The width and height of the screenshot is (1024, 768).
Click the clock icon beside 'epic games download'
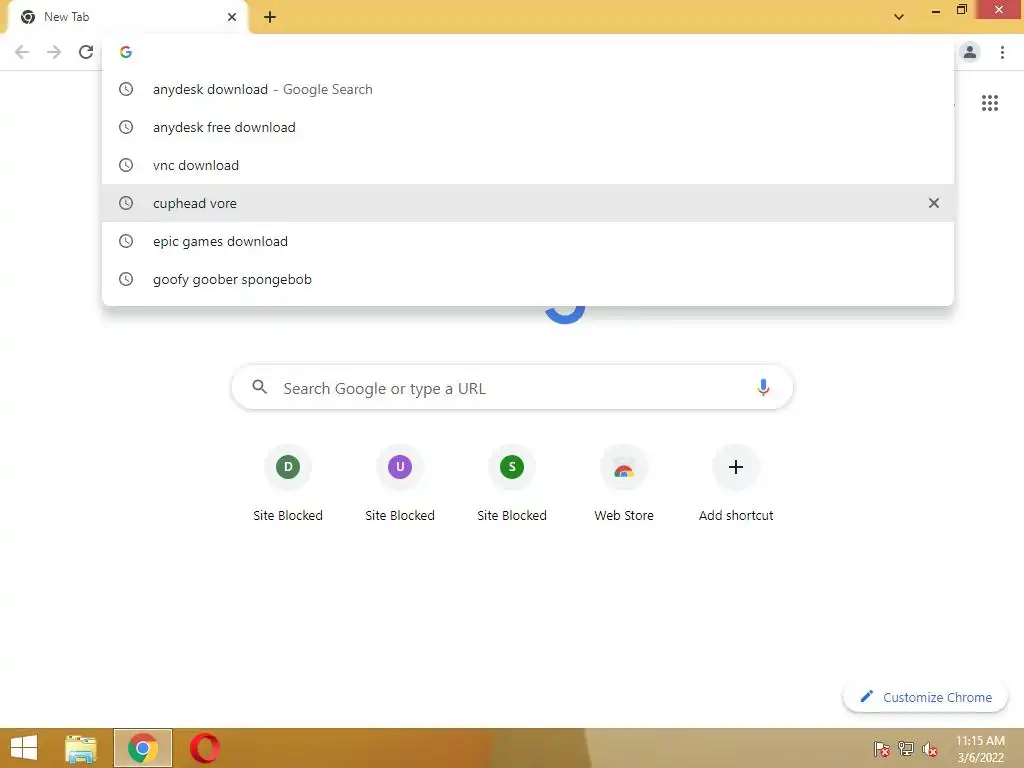(126, 241)
